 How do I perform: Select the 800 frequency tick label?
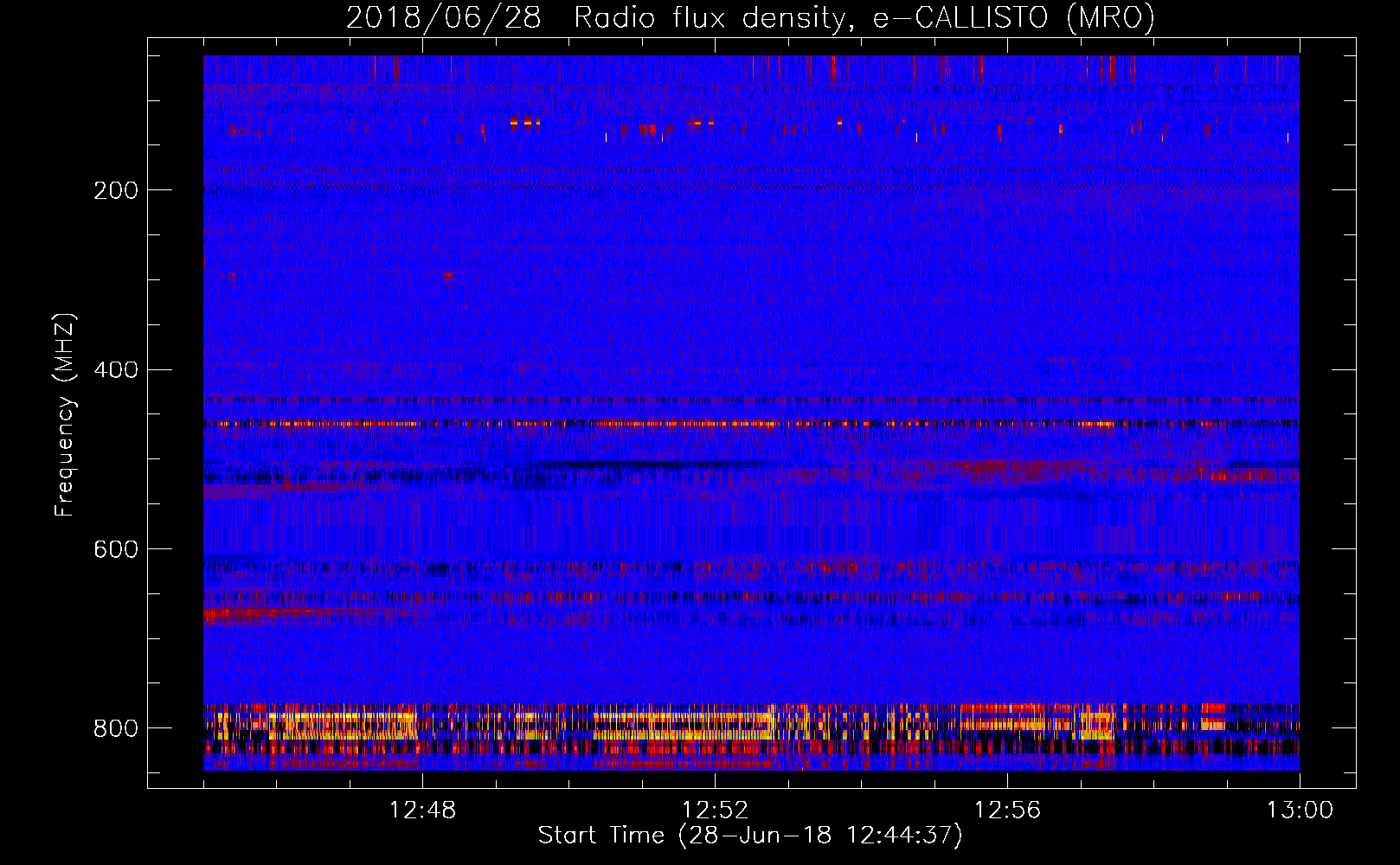[115, 728]
